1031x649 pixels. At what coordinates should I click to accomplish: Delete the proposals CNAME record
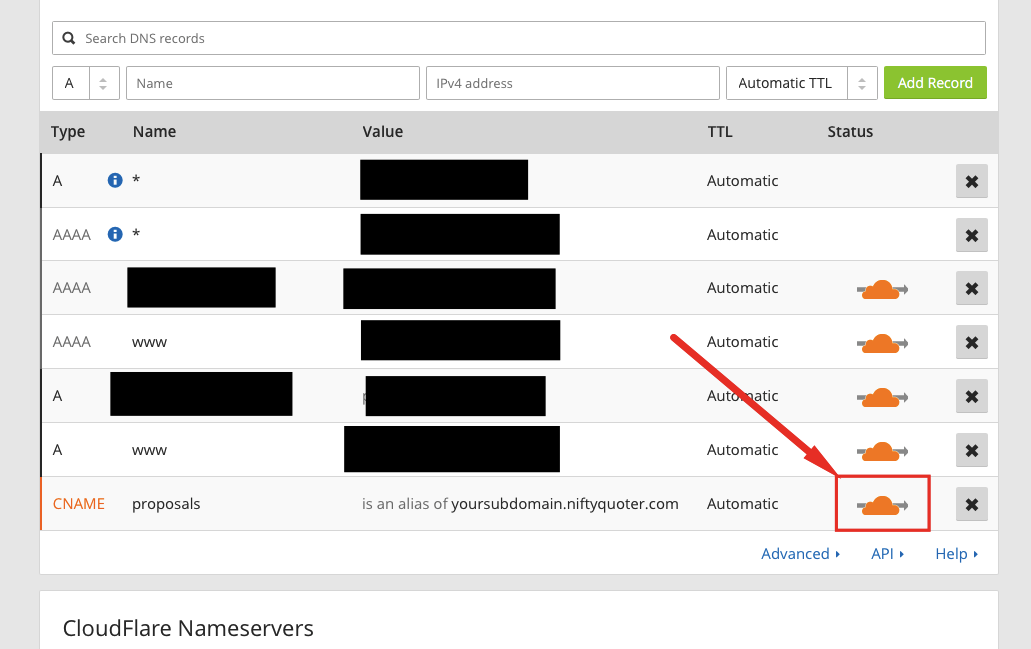pos(971,504)
